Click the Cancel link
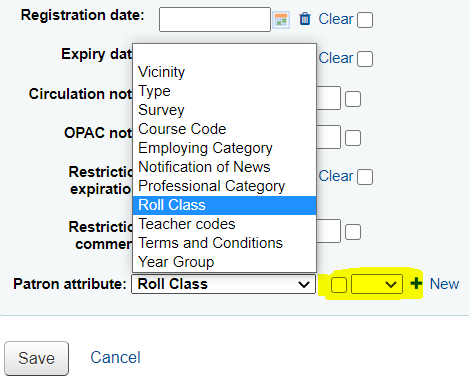 tap(115, 357)
